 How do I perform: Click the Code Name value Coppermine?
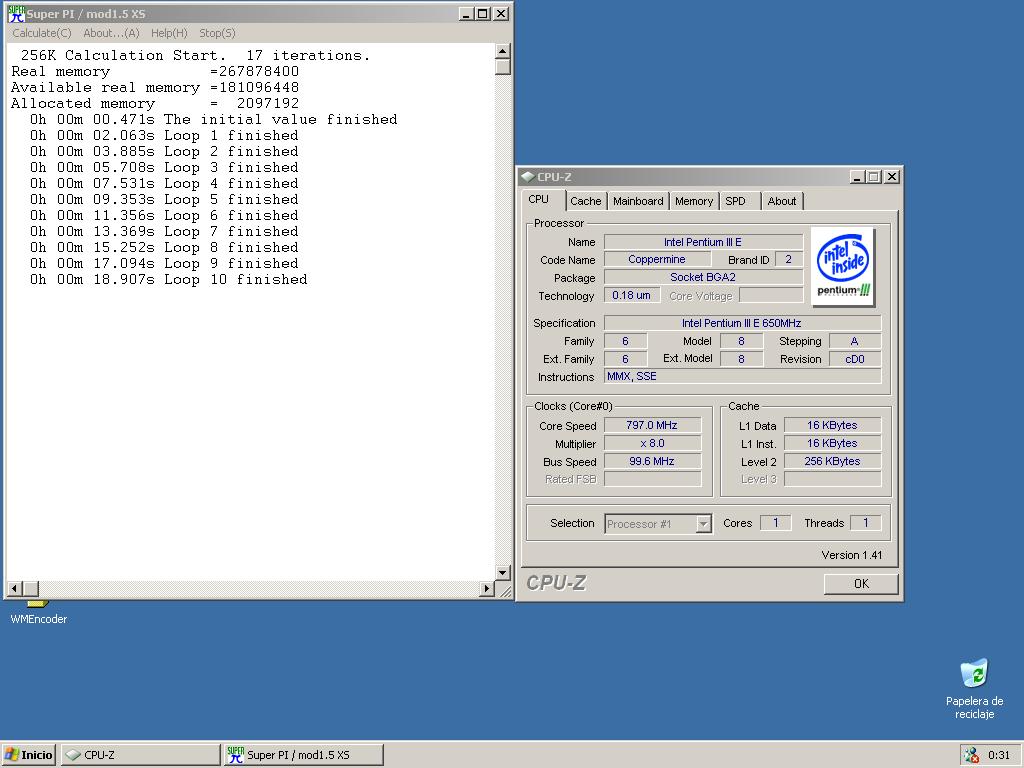pos(656,259)
